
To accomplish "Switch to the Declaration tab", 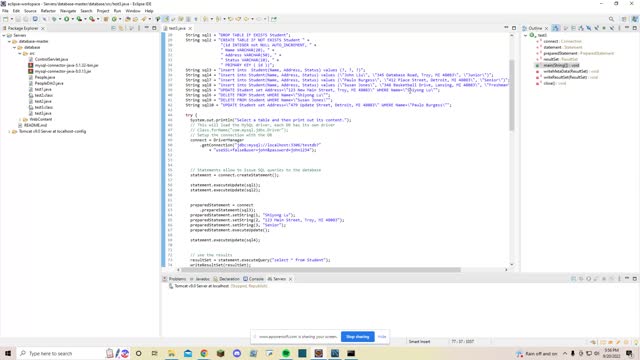I will click(x=227, y=279).
